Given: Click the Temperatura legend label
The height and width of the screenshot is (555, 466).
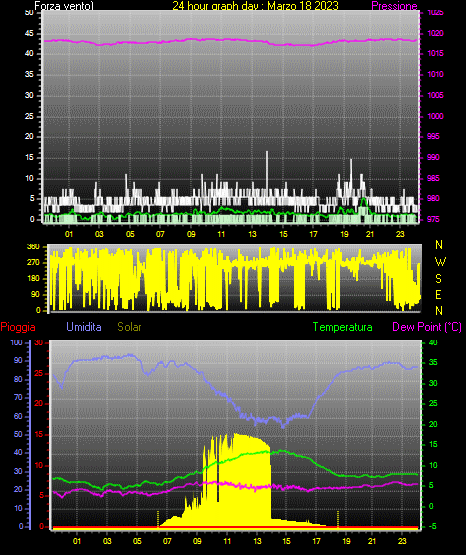Looking at the screenshot, I should pos(343,327).
